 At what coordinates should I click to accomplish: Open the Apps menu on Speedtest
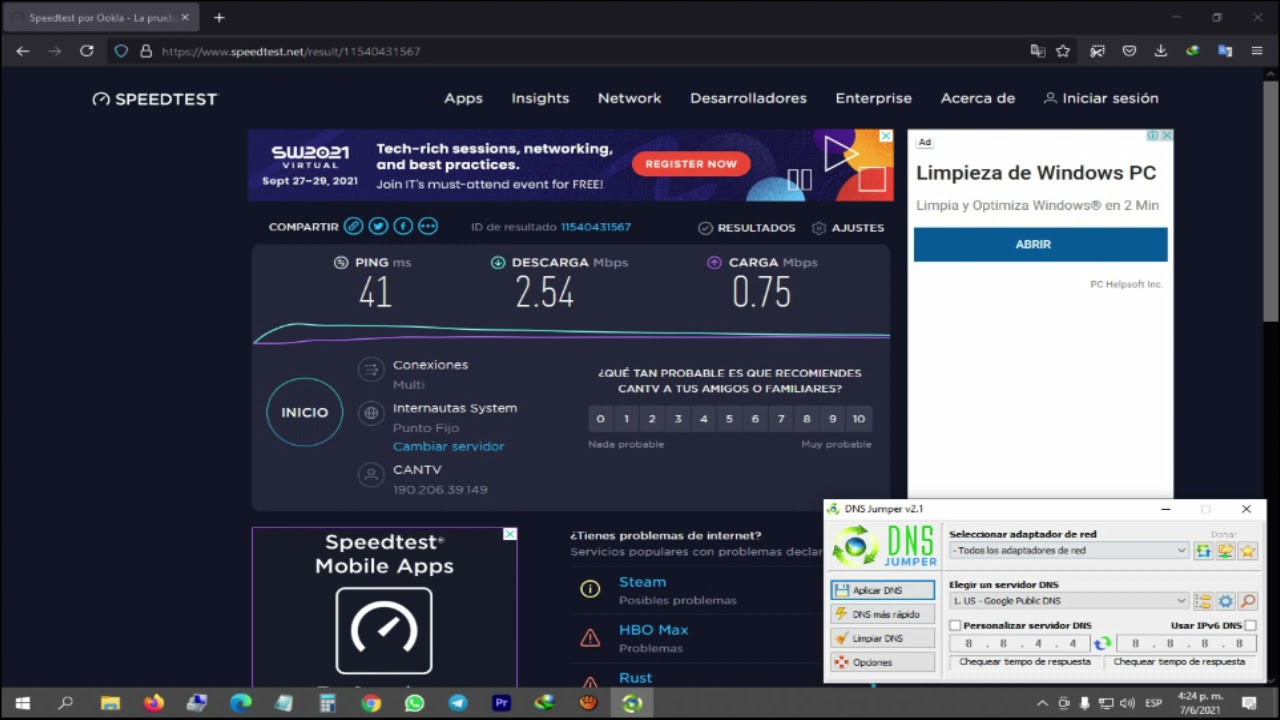[x=463, y=98]
